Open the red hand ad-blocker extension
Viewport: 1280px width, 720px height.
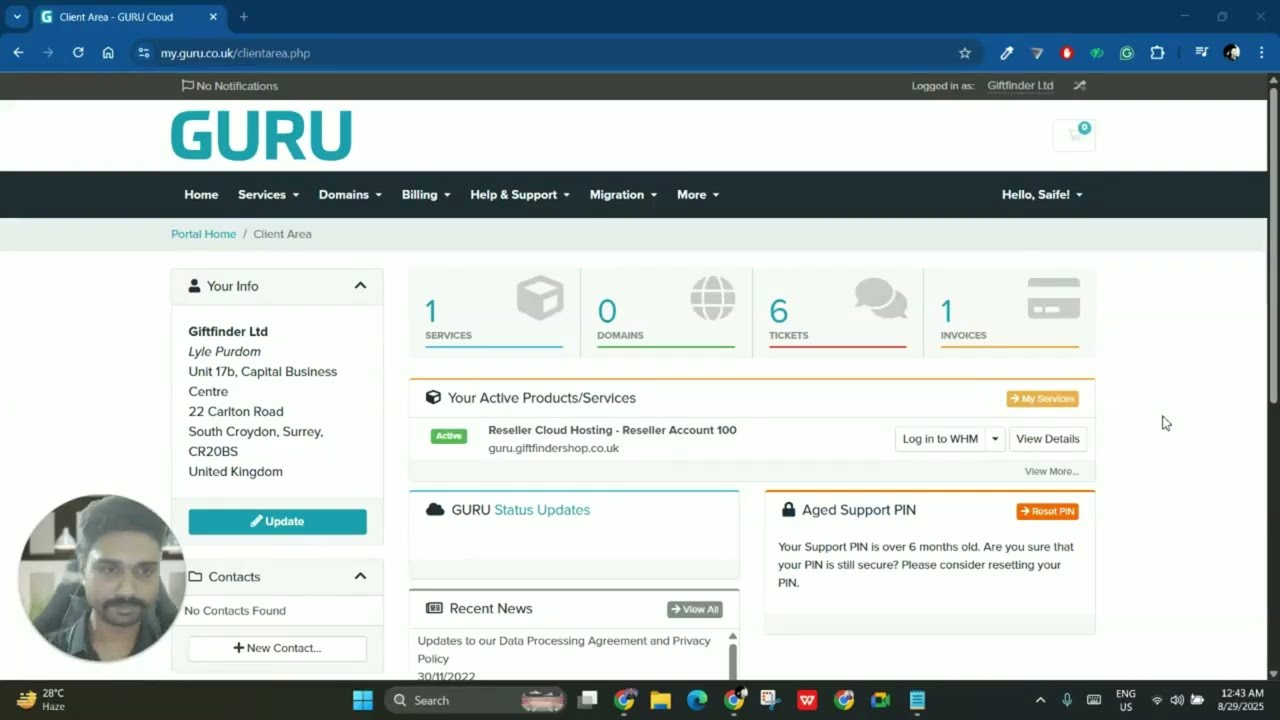click(1067, 53)
